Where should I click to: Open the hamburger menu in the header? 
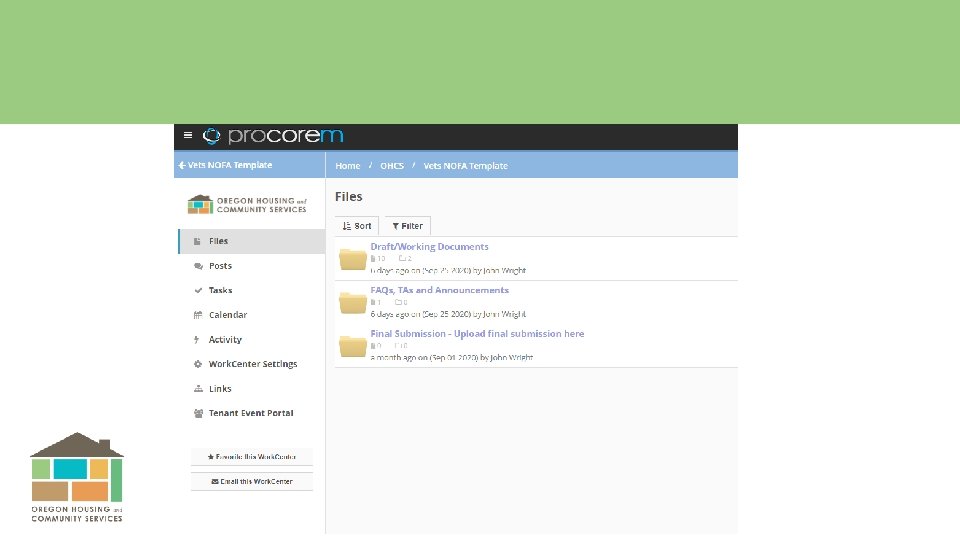(188, 135)
